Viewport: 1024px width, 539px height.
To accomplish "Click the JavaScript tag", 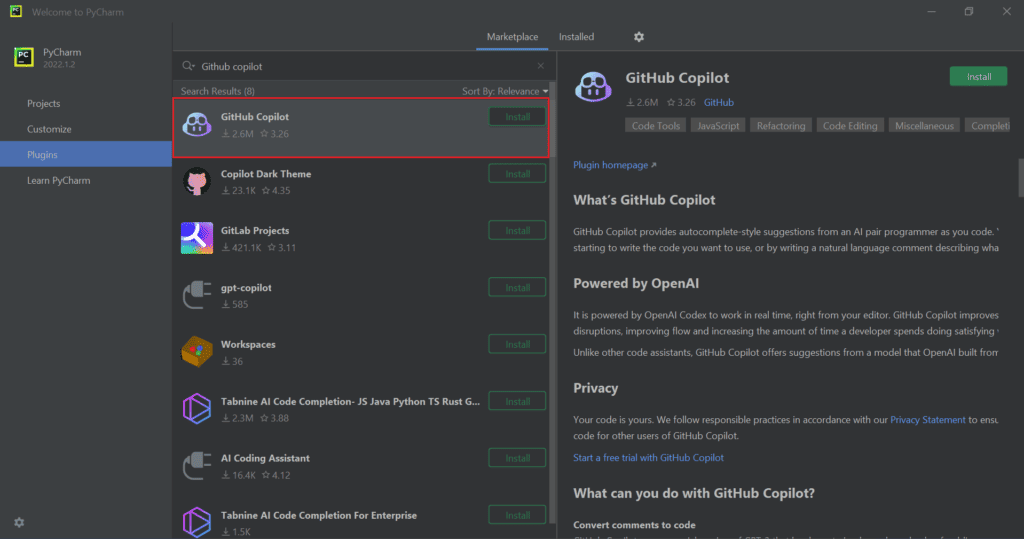I will tap(718, 125).
